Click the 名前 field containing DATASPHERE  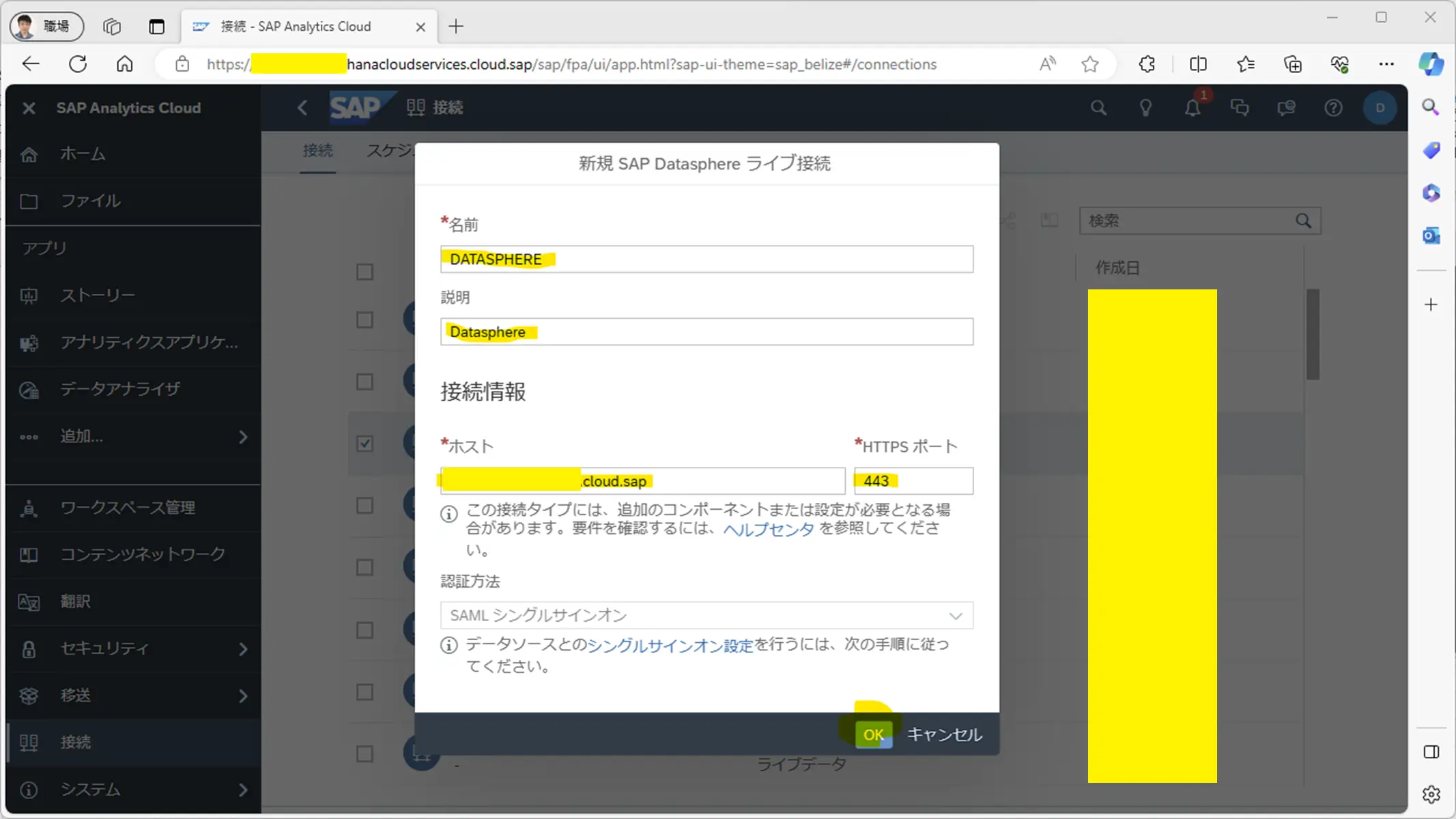tap(706, 259)
